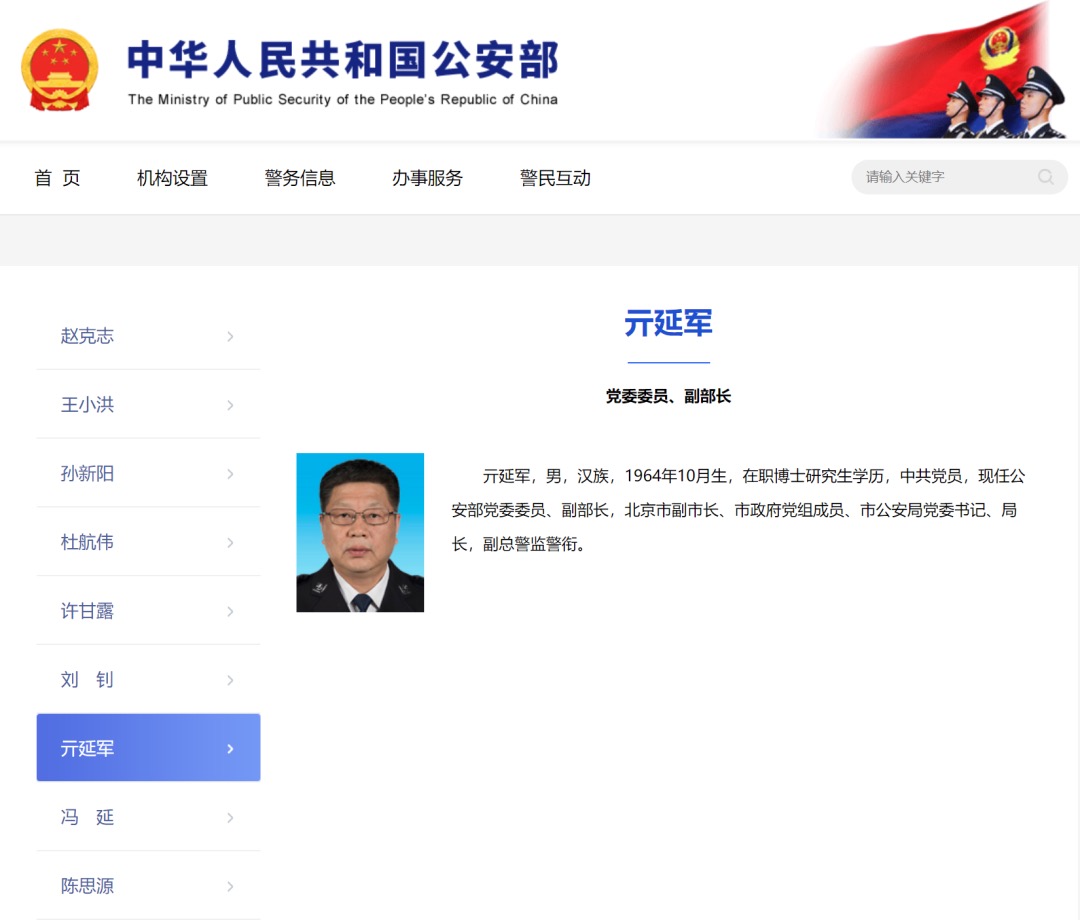Click the chevron arrow beside 孙新阳
The height and width of the screenshot is (920, 1080).
click(x=231, y=474)
